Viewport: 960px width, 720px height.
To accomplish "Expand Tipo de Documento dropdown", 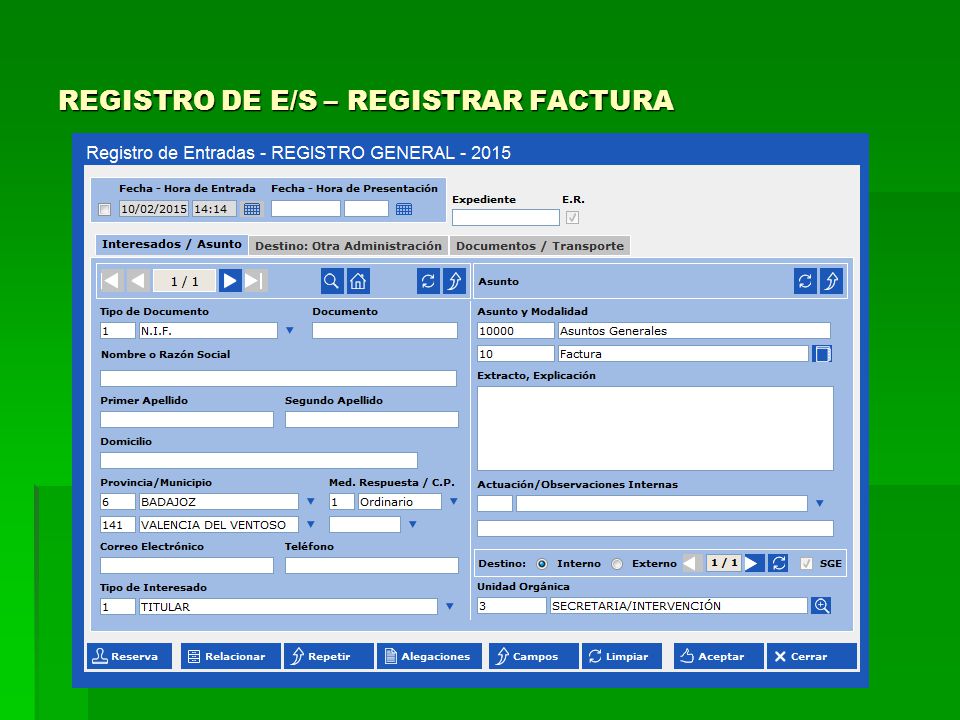I will 290,331.
